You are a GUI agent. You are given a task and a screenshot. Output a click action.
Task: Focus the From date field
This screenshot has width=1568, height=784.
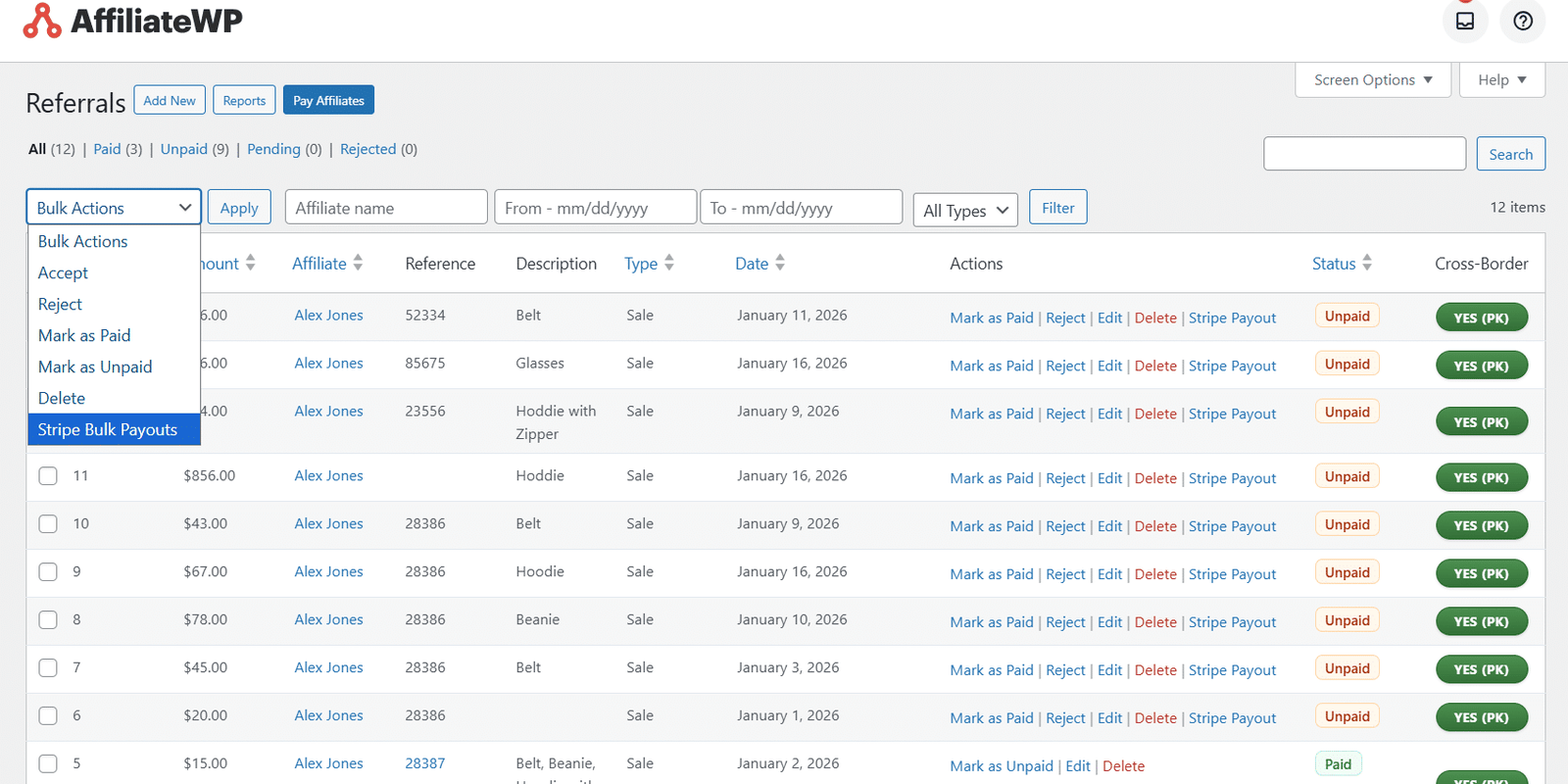[596, 207]
